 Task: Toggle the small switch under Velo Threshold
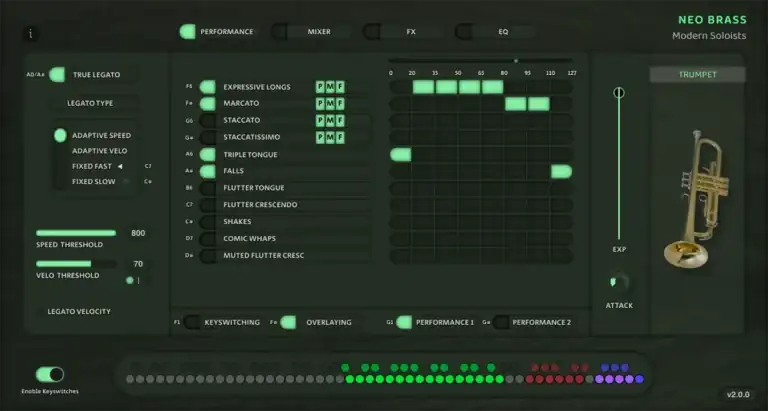tap(134, 281)
